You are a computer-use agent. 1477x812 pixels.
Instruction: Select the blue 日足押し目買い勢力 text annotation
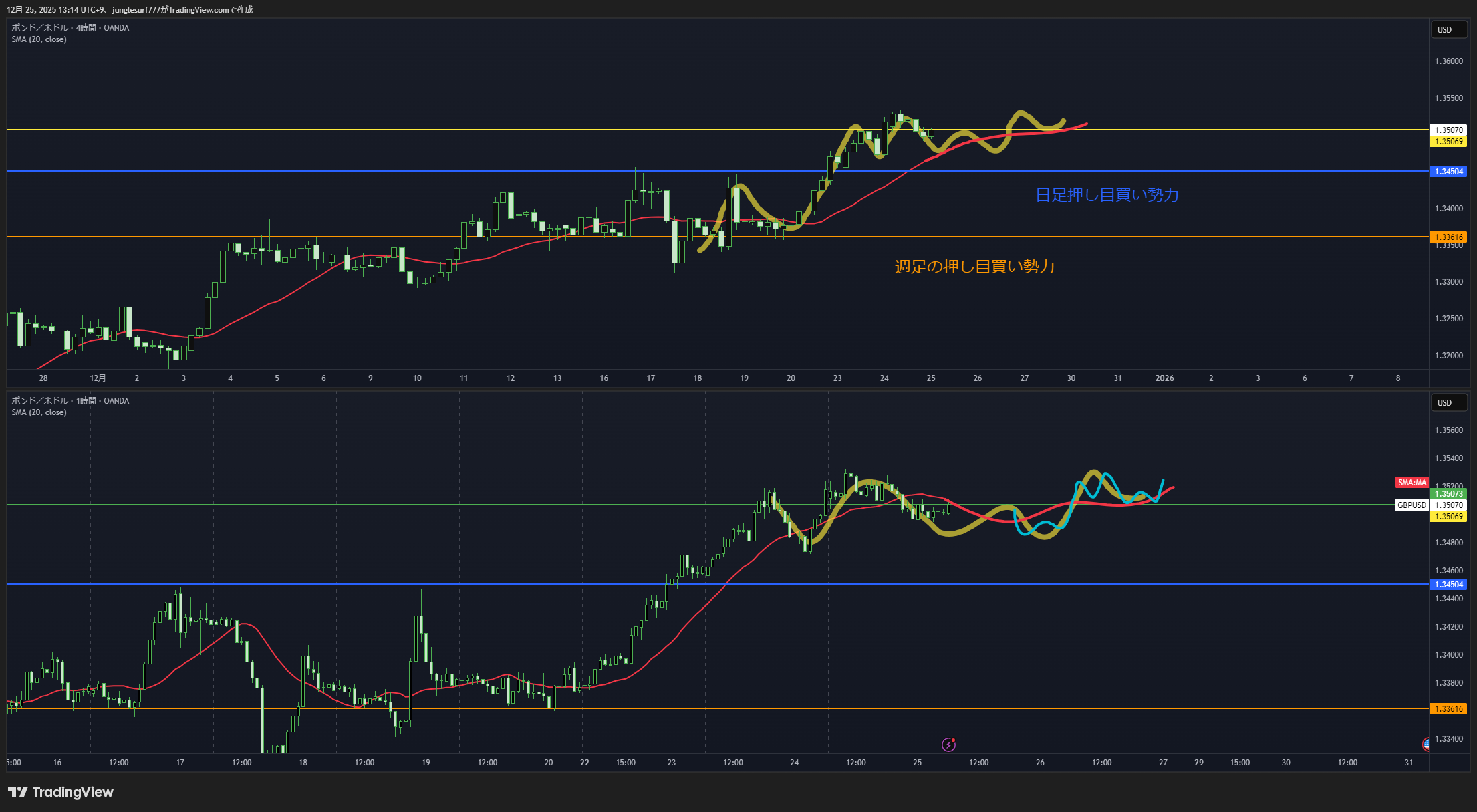click(1107, 195)
